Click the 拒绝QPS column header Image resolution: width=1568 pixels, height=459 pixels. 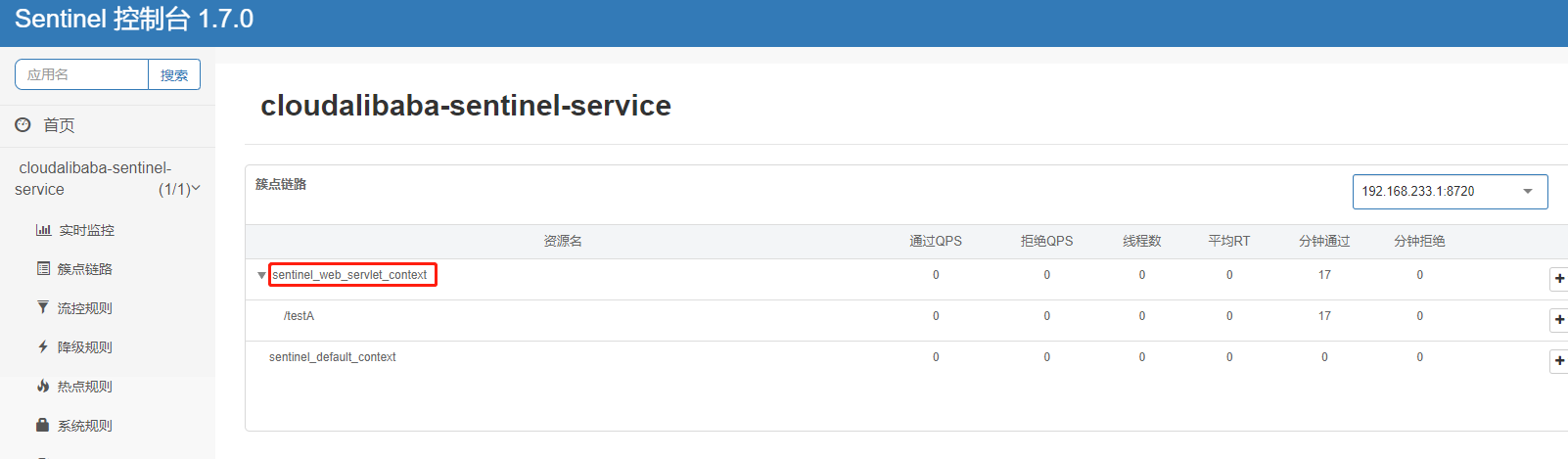click(x=1046, y=241)
